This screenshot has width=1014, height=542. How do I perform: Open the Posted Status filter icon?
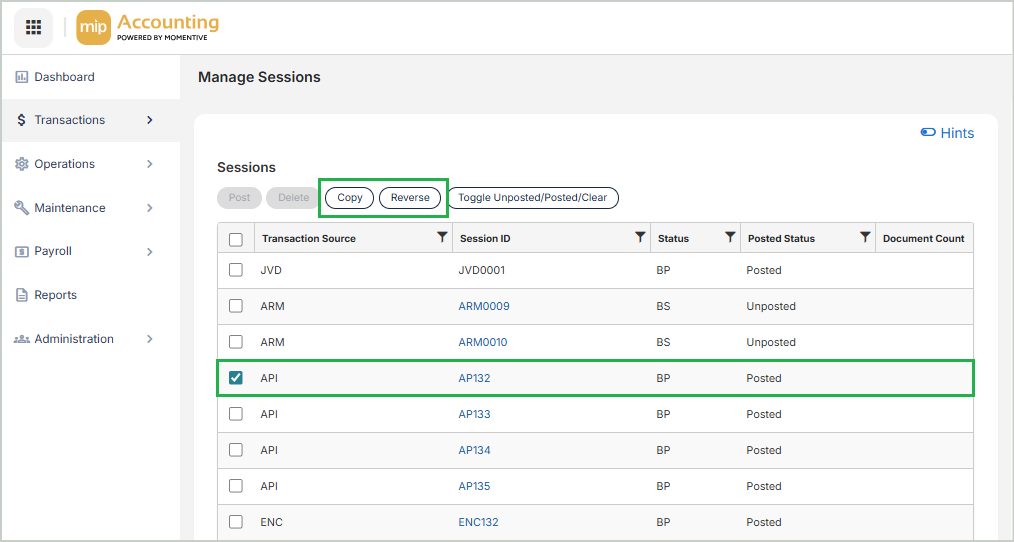(865, 238)
